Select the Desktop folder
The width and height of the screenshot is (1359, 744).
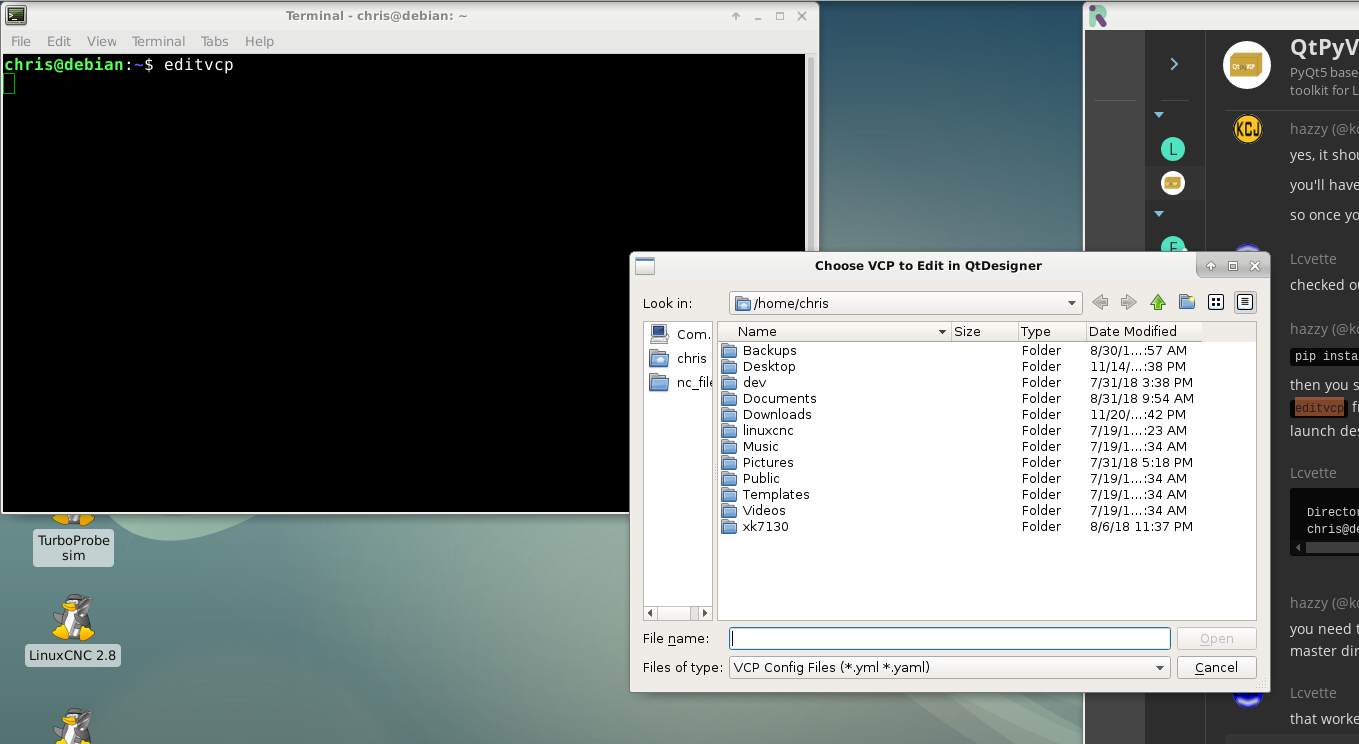click(769, 366)
